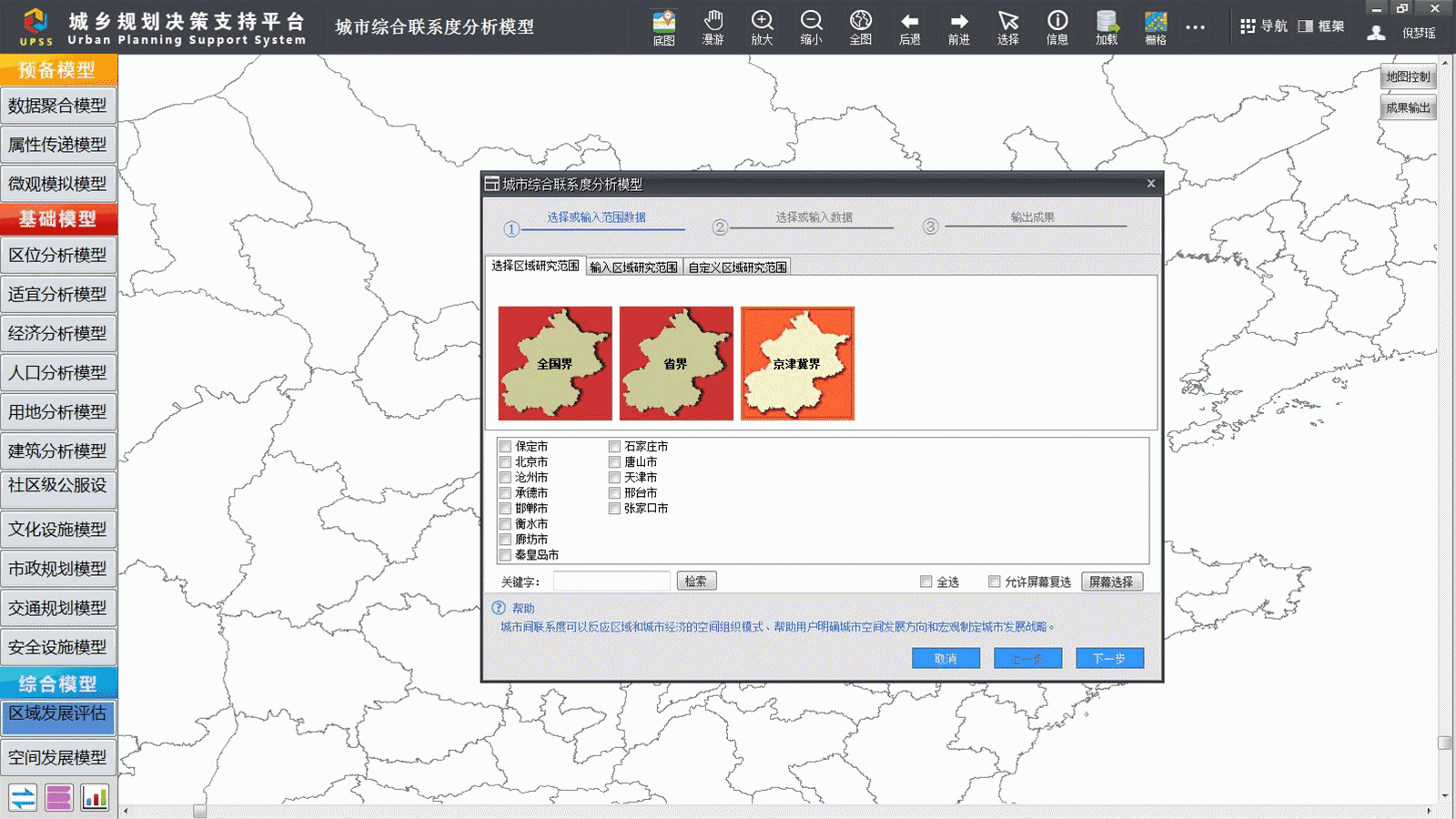Image resolution: width=1456 pixels, height=819 pixels.
Task: Click the help question mark icon in dialog
Action: pos(499,608)
